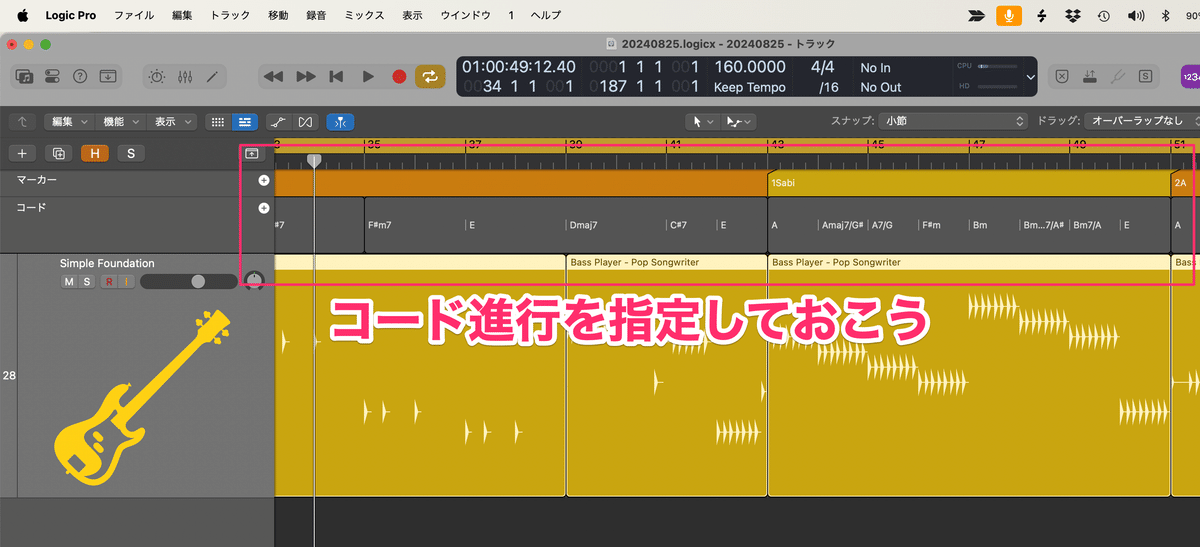
Task: Mute the Simple Foundation track
Action: tap(69, 282)
